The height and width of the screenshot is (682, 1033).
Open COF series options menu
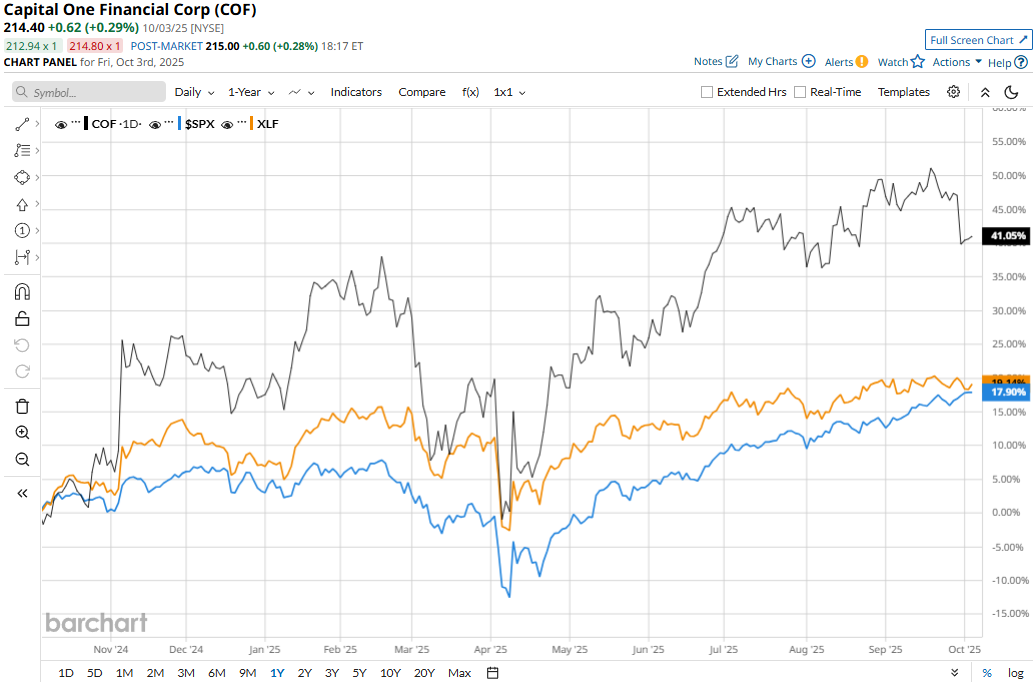pyautogui.click(x=76, y=122)
